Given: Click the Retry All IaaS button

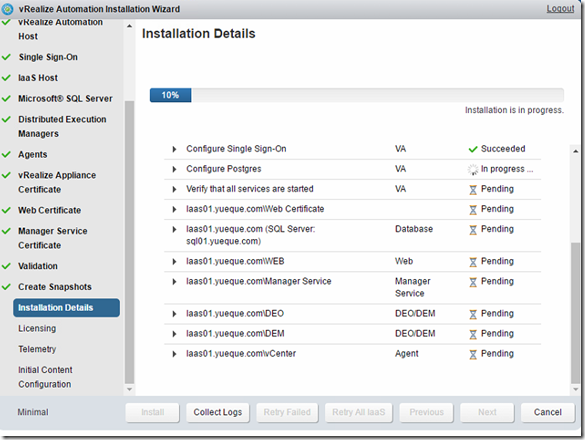Looking at the screenshot, I should pos(359,412).
